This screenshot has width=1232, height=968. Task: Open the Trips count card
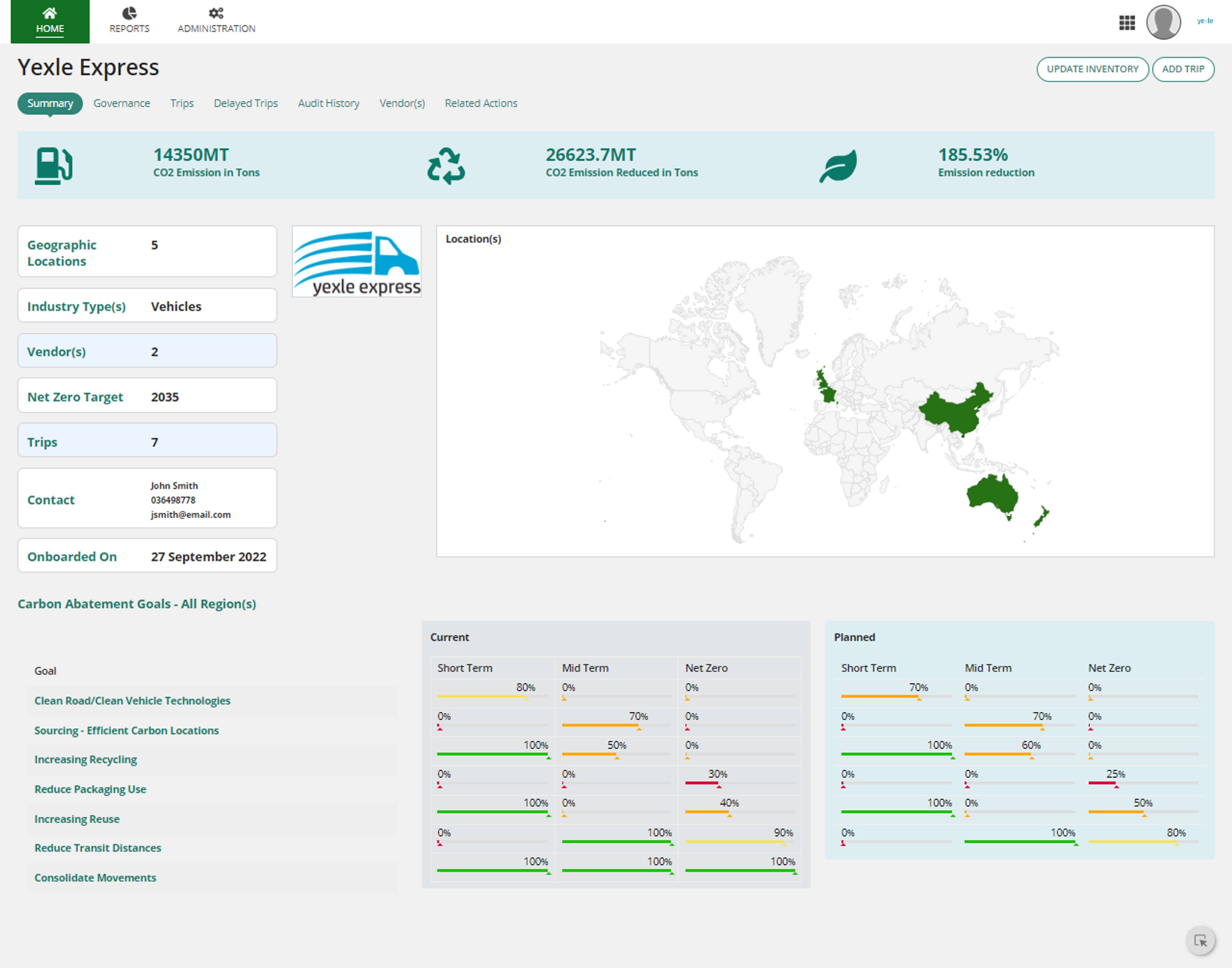147,440
